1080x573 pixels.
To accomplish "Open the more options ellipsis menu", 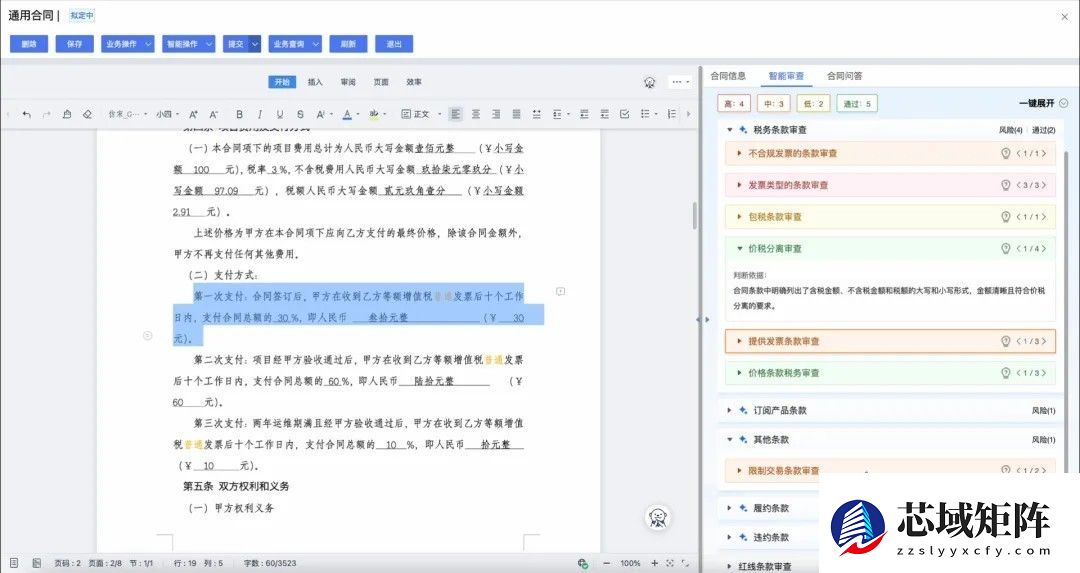I will point(680,82).
